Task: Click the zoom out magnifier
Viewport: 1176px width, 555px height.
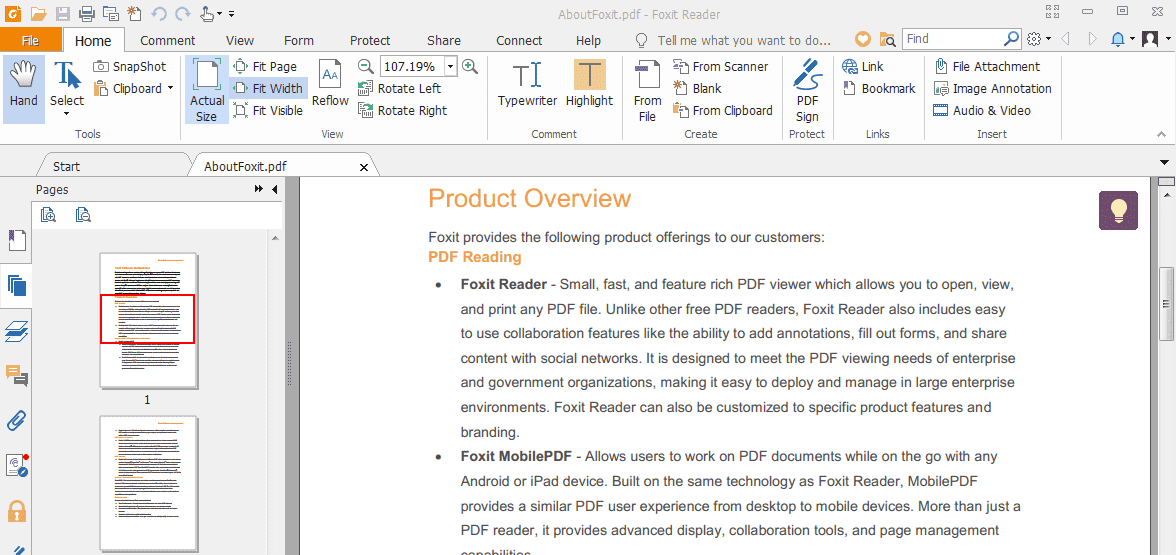Action: click(x=365, y=66)
